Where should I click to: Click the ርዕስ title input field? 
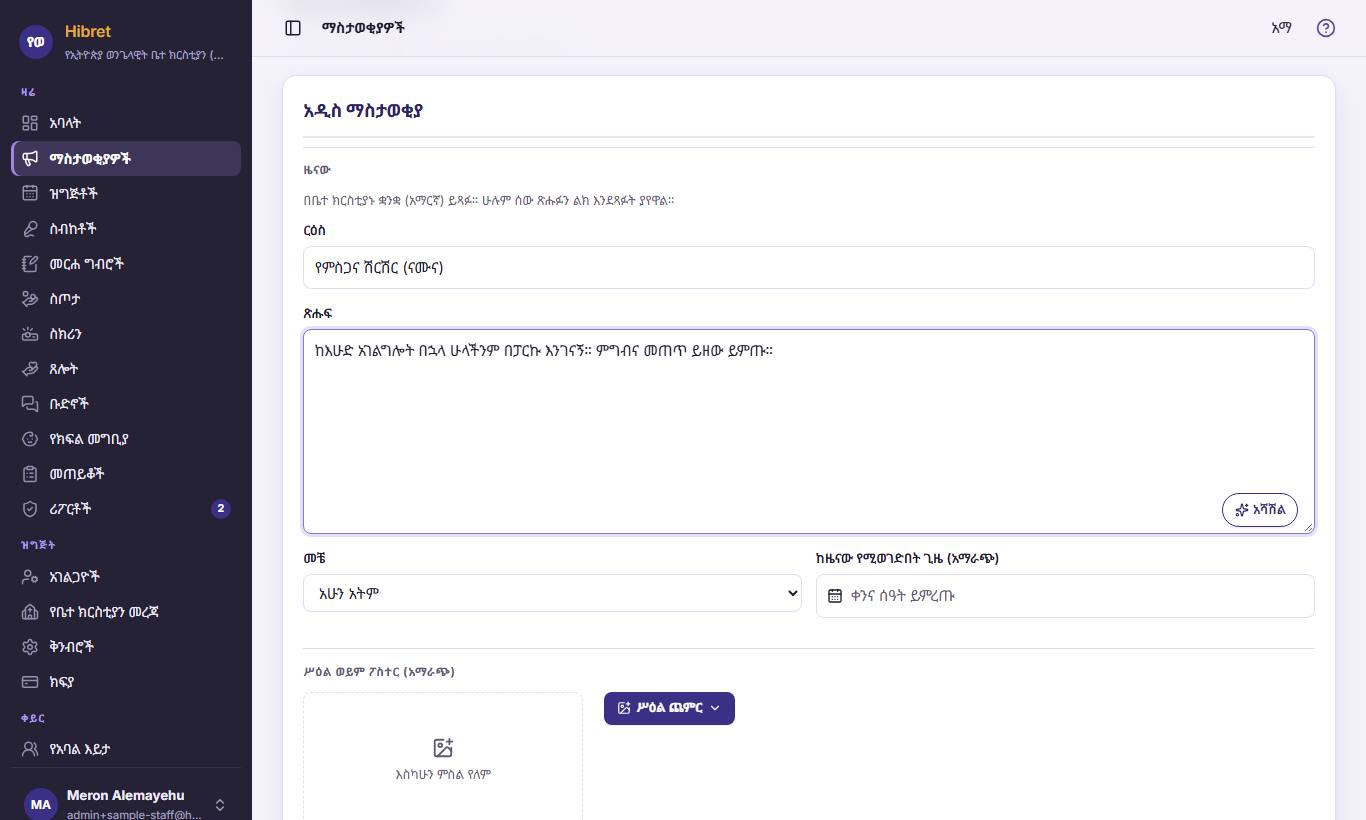(808, 268)
